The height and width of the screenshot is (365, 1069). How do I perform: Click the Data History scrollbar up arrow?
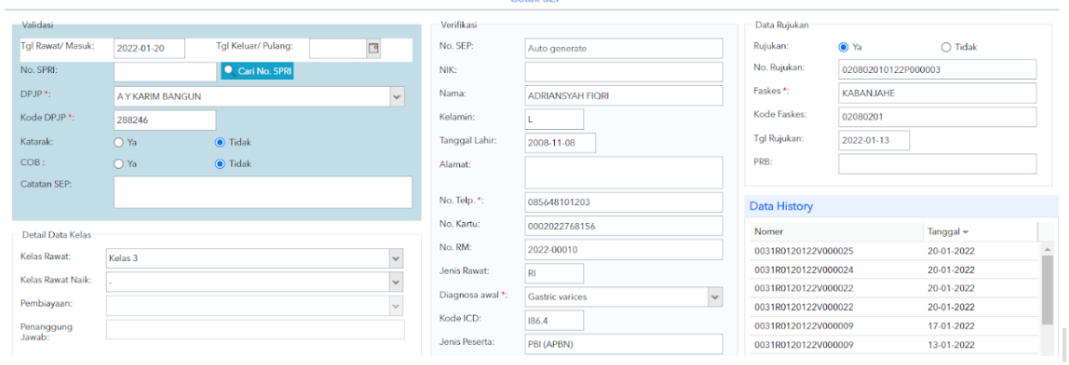click(1047, 250)
